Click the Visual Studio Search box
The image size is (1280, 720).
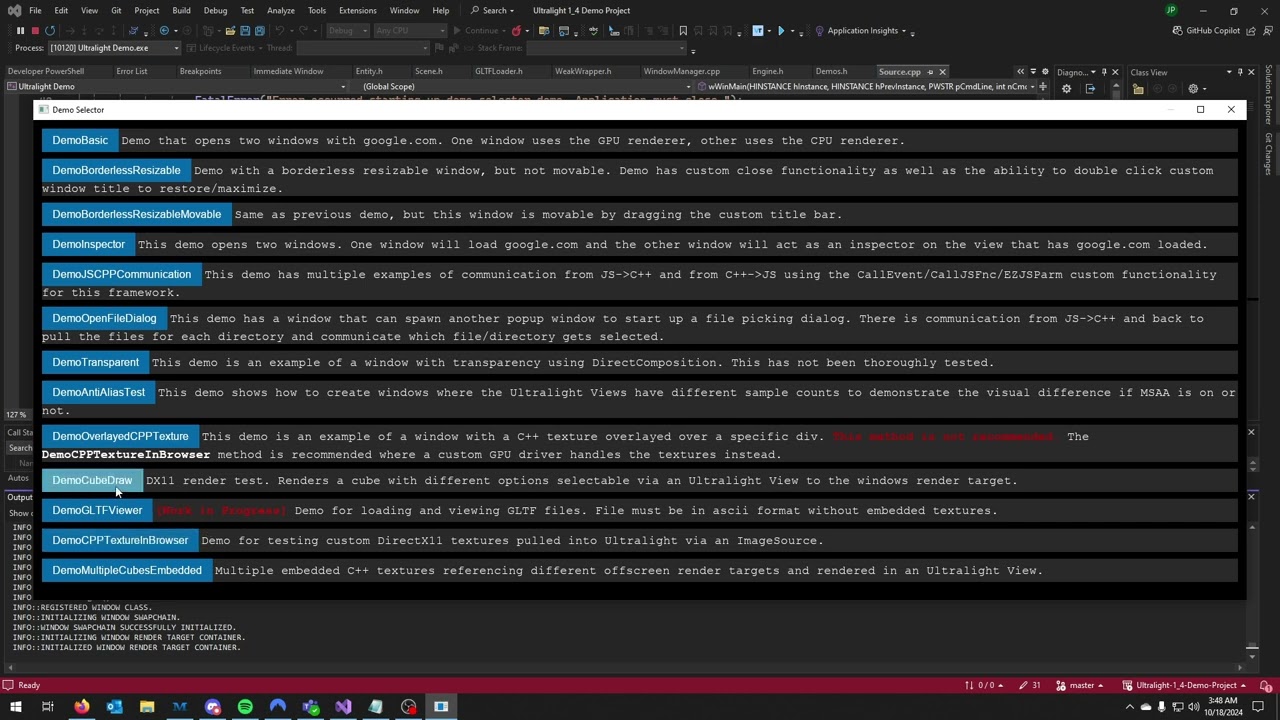pos(493,11)
